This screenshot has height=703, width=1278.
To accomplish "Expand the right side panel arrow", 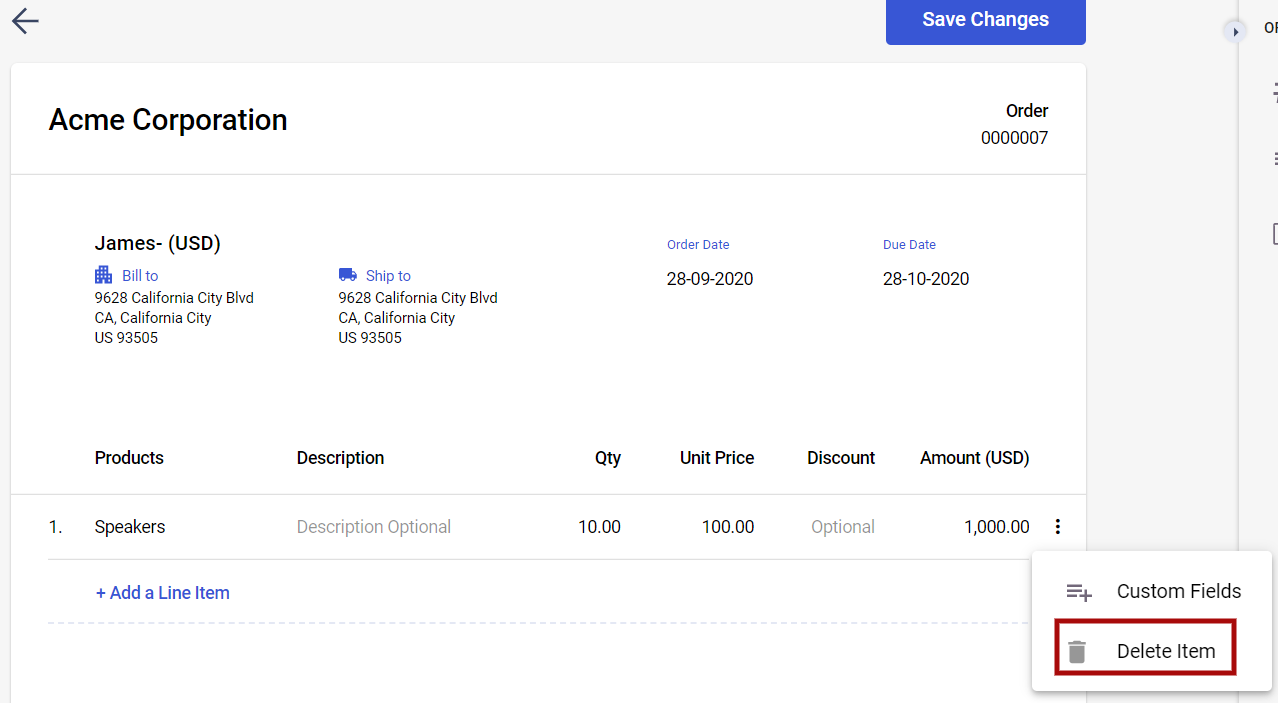I will 1235,32.
